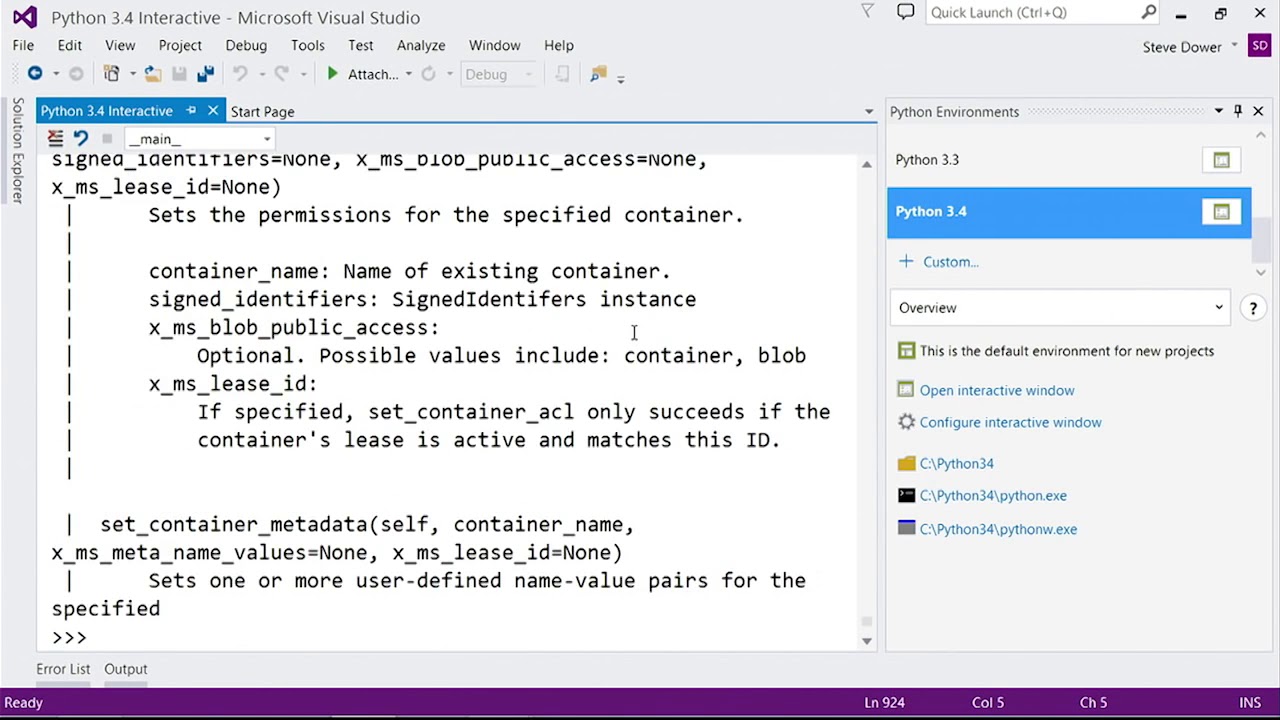Open the Attach dropdown arrow
The image size is (1280, 720).
coord(408,74)
